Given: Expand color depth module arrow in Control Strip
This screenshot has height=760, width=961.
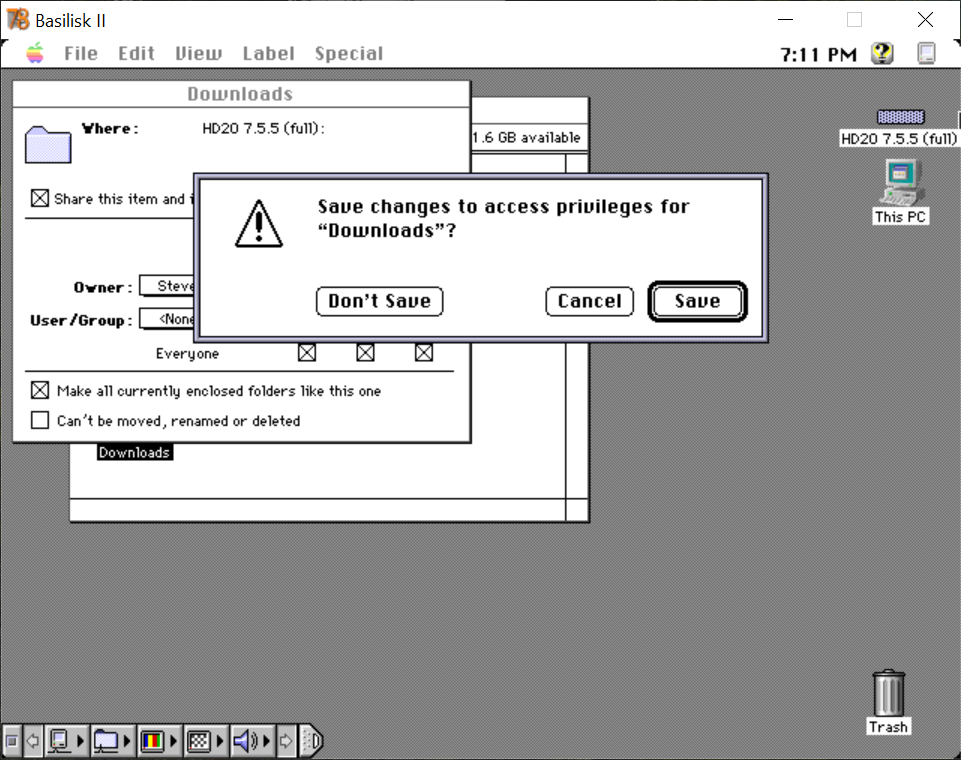Looking at the screenshot, I should coord(173,741).
